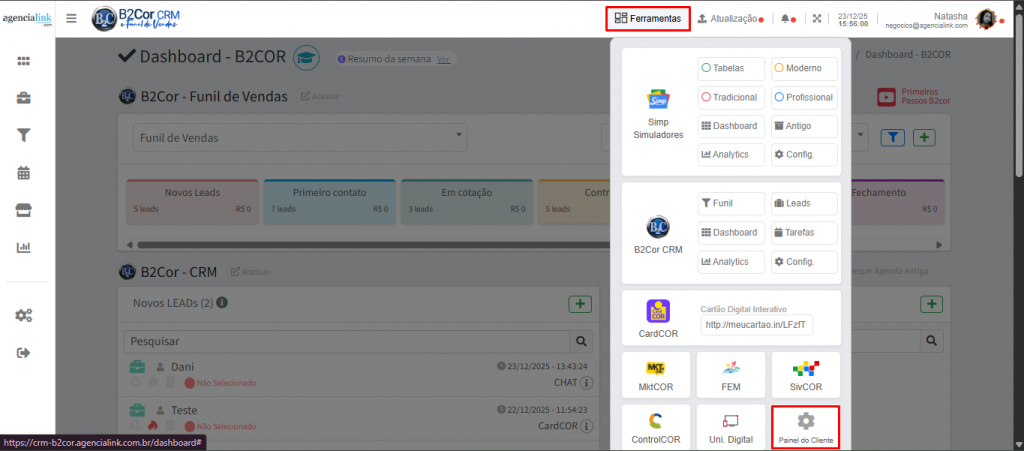
Task: Select the Moderno simulator option
Action: [804, 68]
